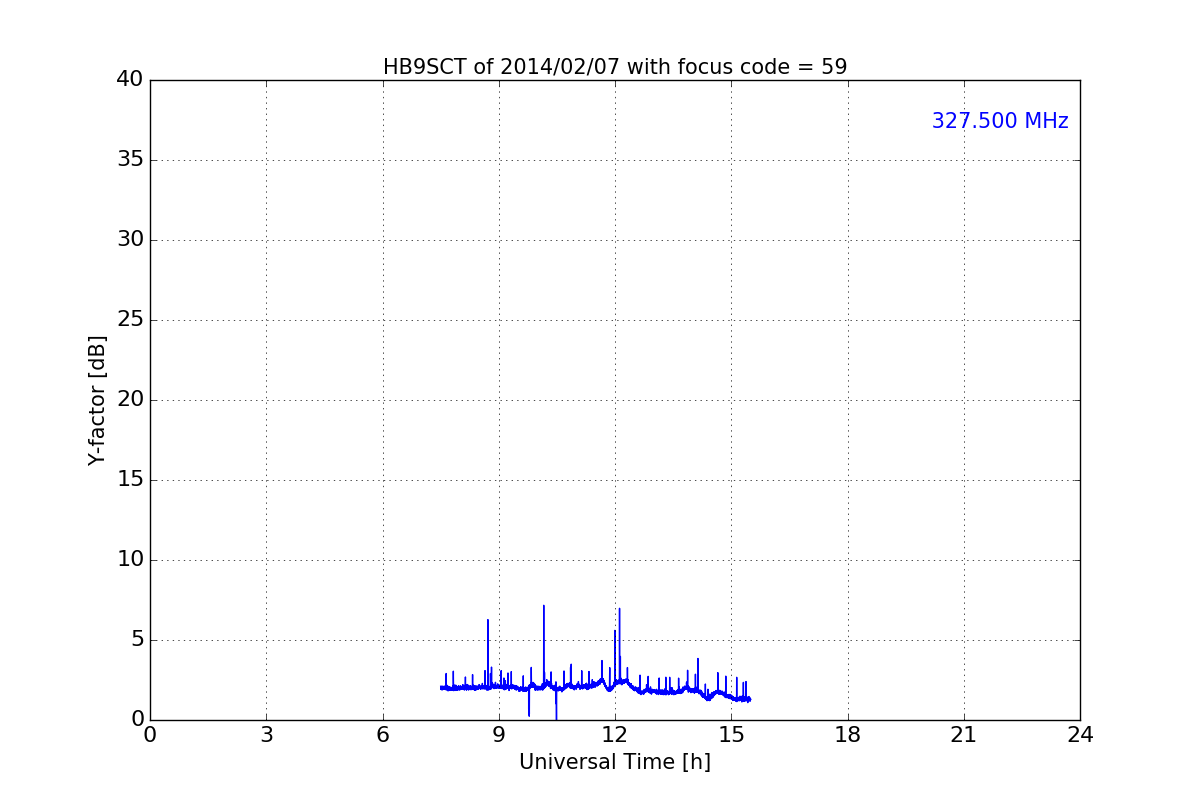Click the x-axis tick label '6'
Screen dimensions: 1200x800
[383, 734]
